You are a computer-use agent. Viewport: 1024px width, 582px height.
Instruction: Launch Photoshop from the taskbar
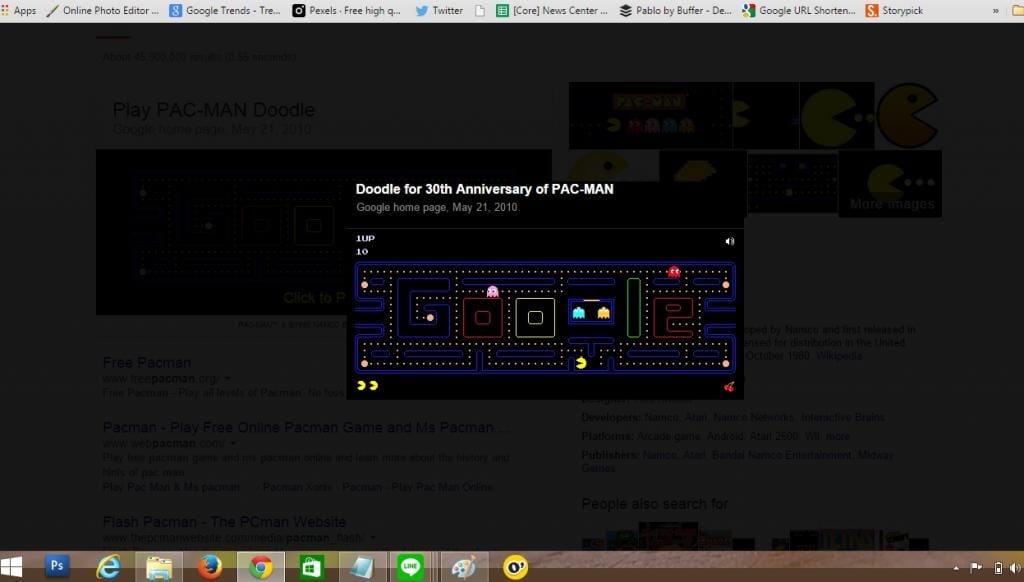(57, 566)
